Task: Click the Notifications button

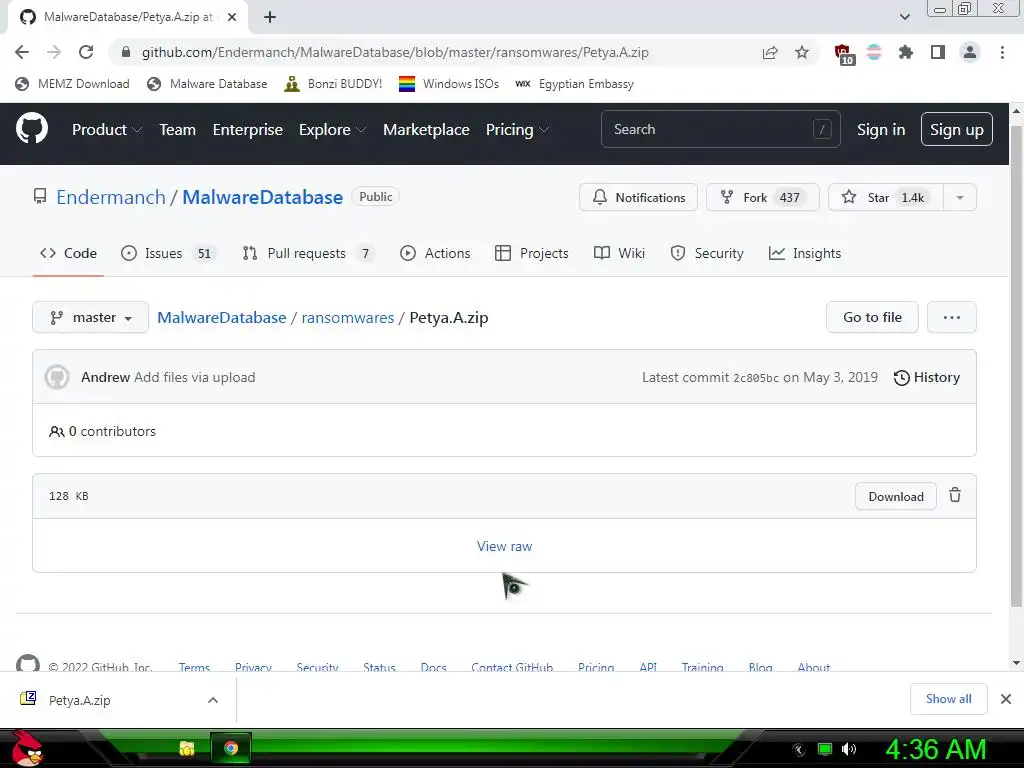Action: [638, 197]
